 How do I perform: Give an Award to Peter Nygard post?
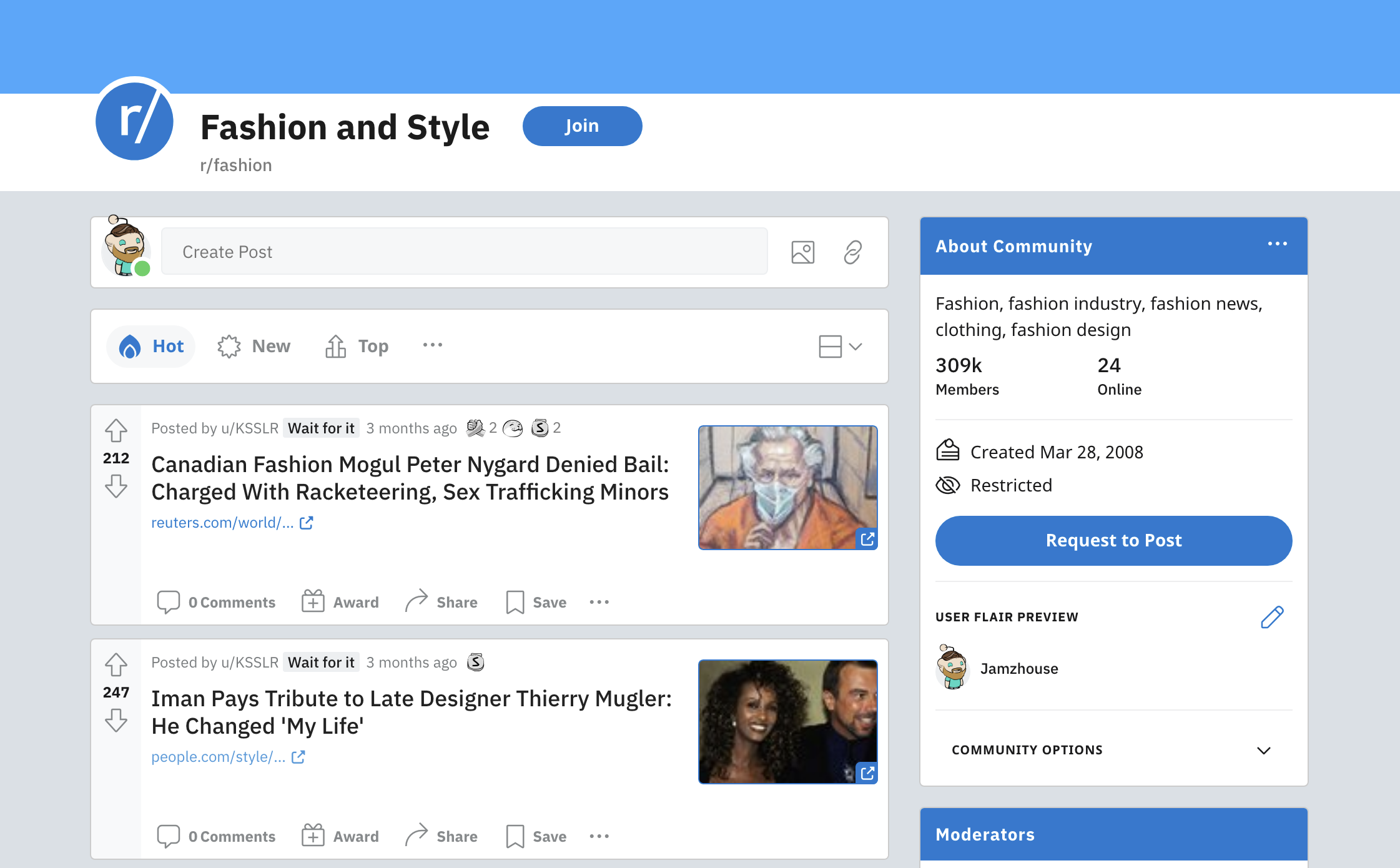[340, 603]
